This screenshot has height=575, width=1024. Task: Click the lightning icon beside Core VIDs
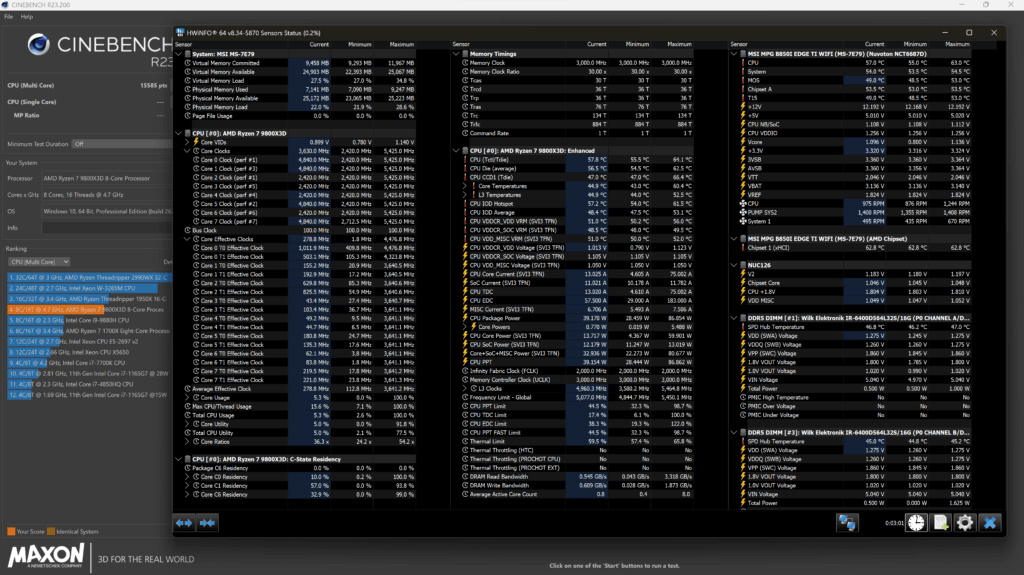click(196, 142)
